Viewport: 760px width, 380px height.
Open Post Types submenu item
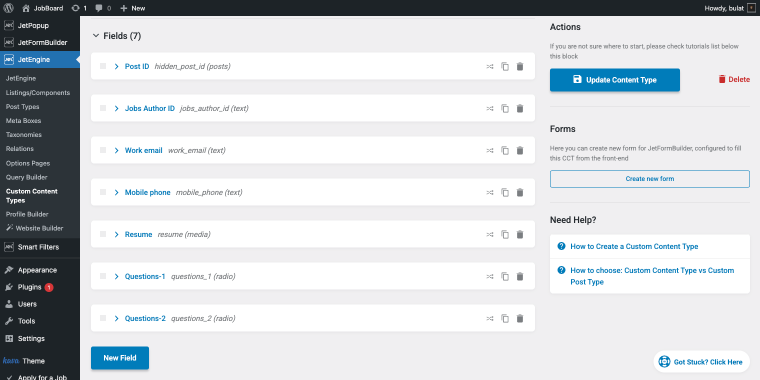pyautogui.click(x=23, y=107)
